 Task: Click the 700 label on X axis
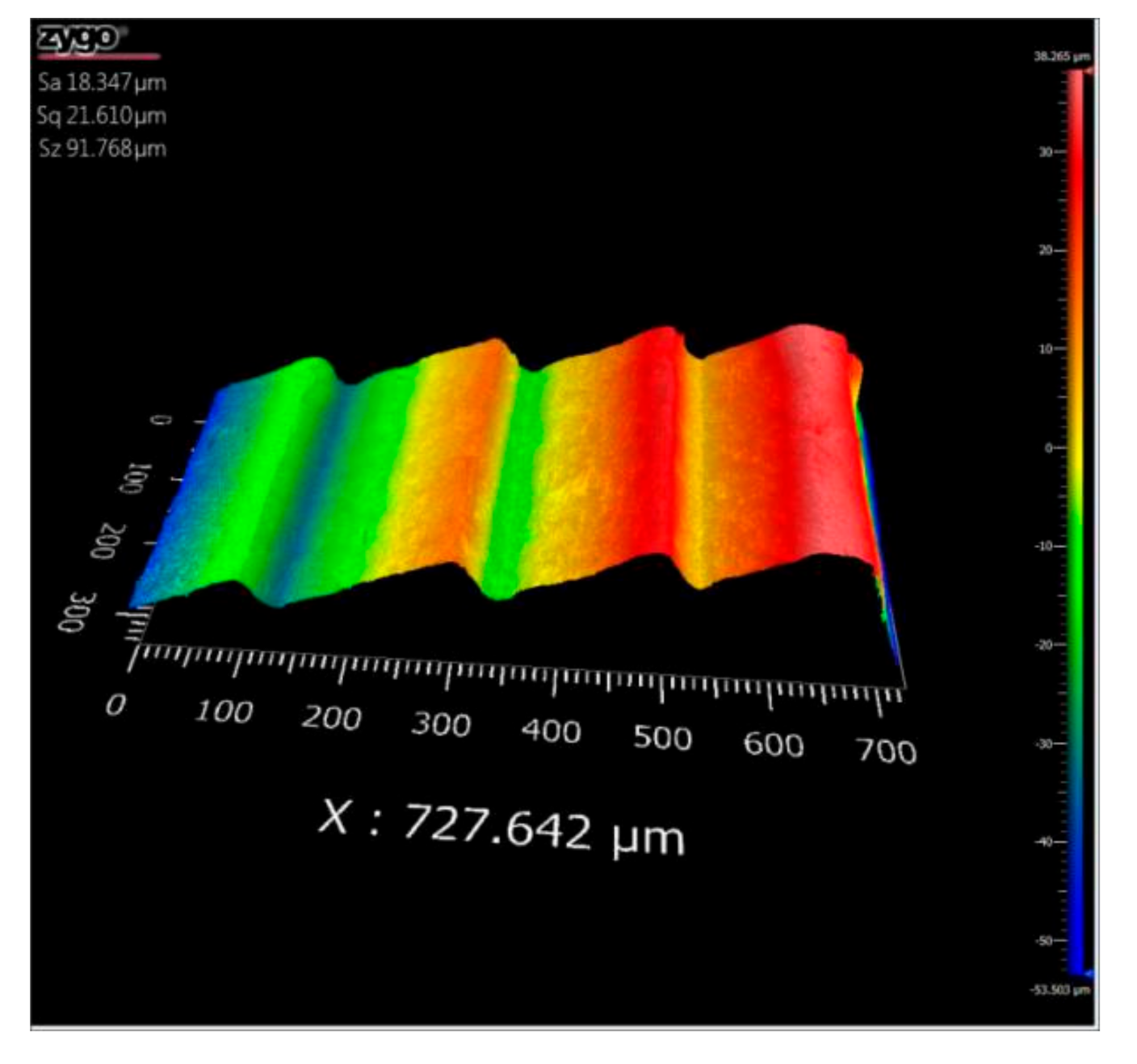886,752
